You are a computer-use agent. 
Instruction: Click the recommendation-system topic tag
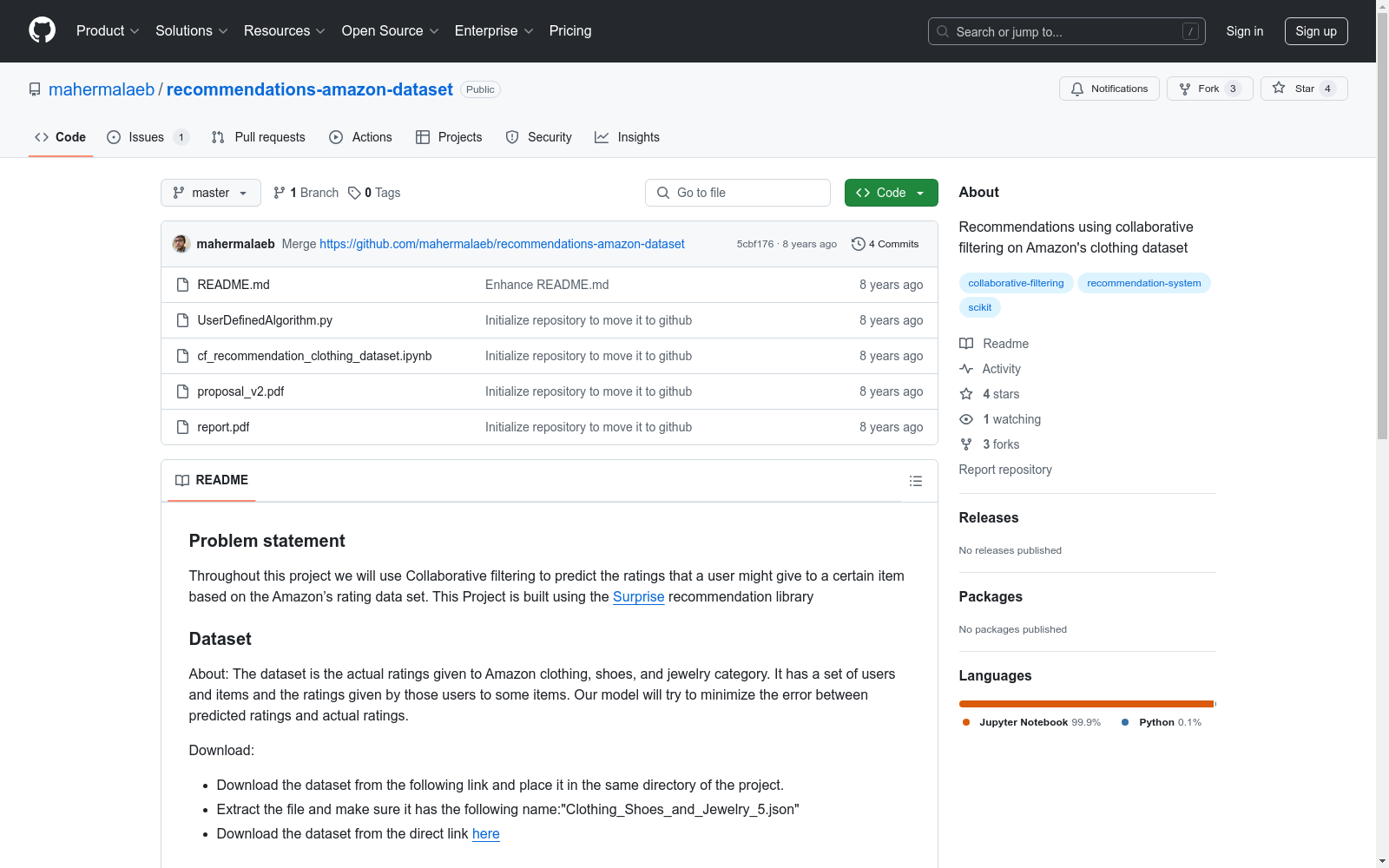click(1144, 283)
